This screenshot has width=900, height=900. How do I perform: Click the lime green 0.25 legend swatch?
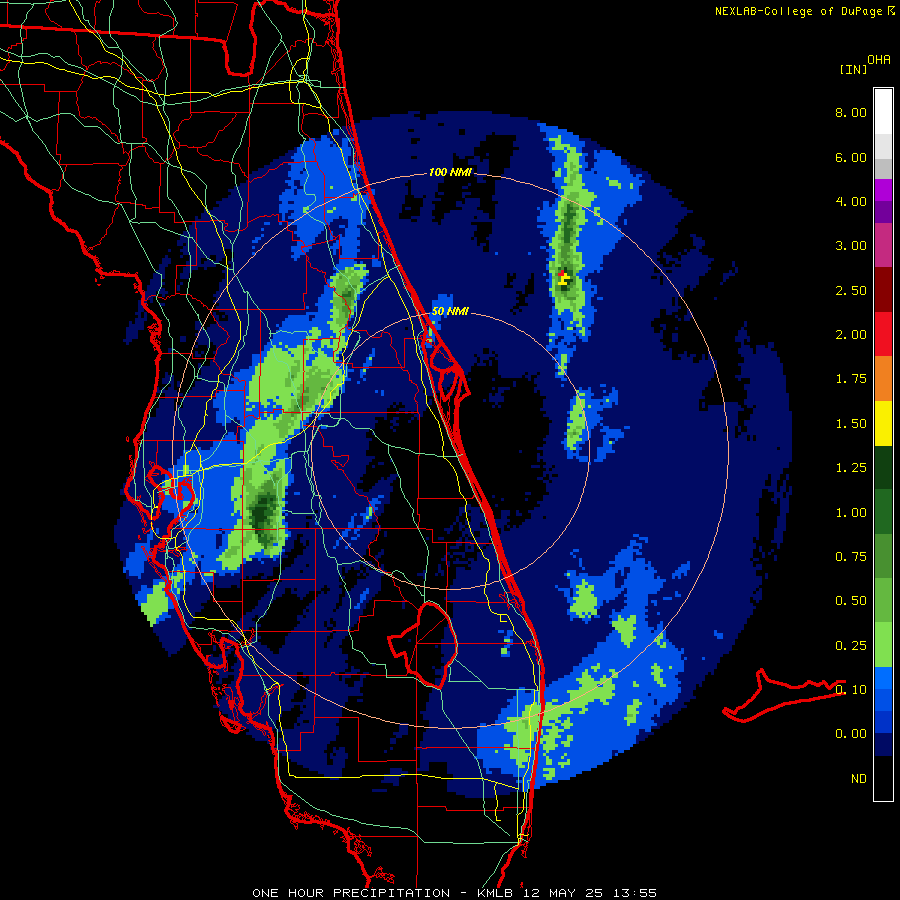[x=883, y=645]
